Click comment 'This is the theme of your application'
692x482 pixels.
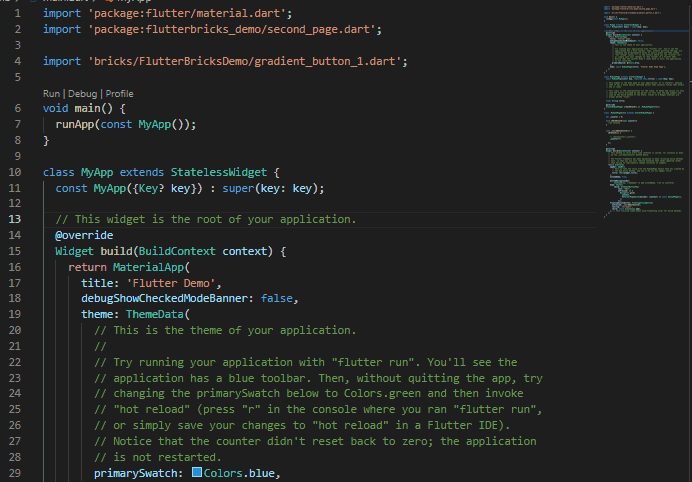click(225, 331)
